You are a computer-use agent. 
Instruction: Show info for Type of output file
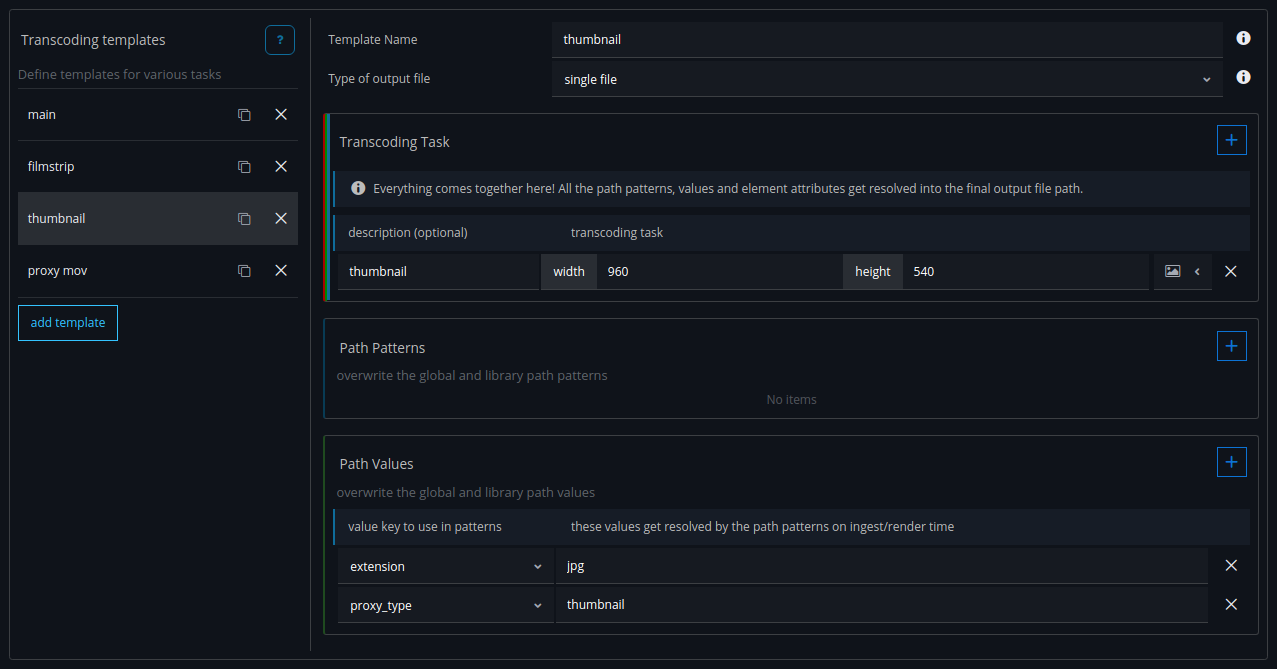click(1243, 78)
